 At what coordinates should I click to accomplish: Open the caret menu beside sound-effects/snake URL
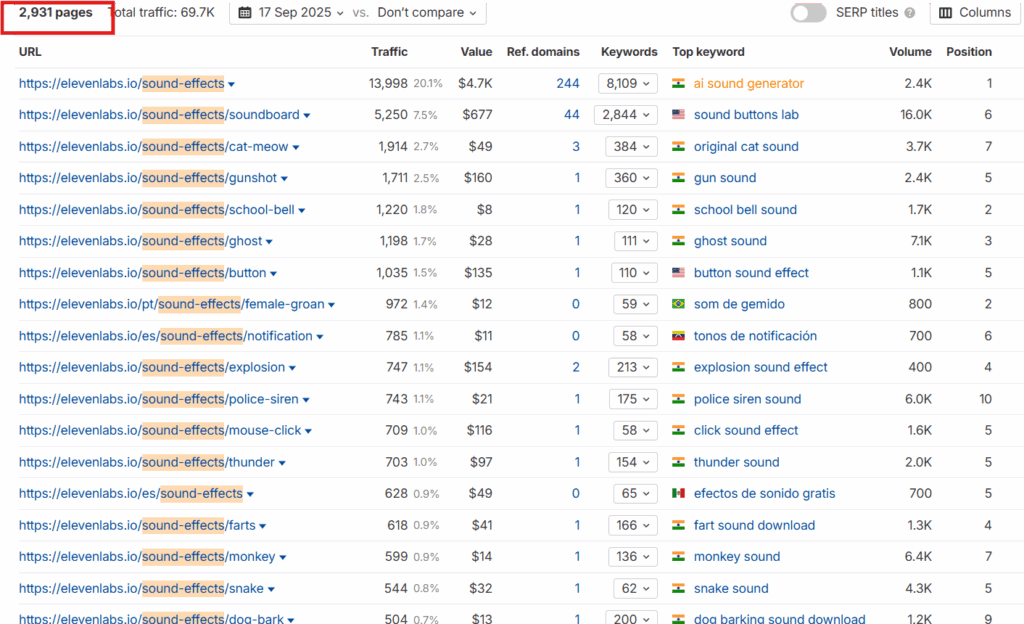(271, 589)
